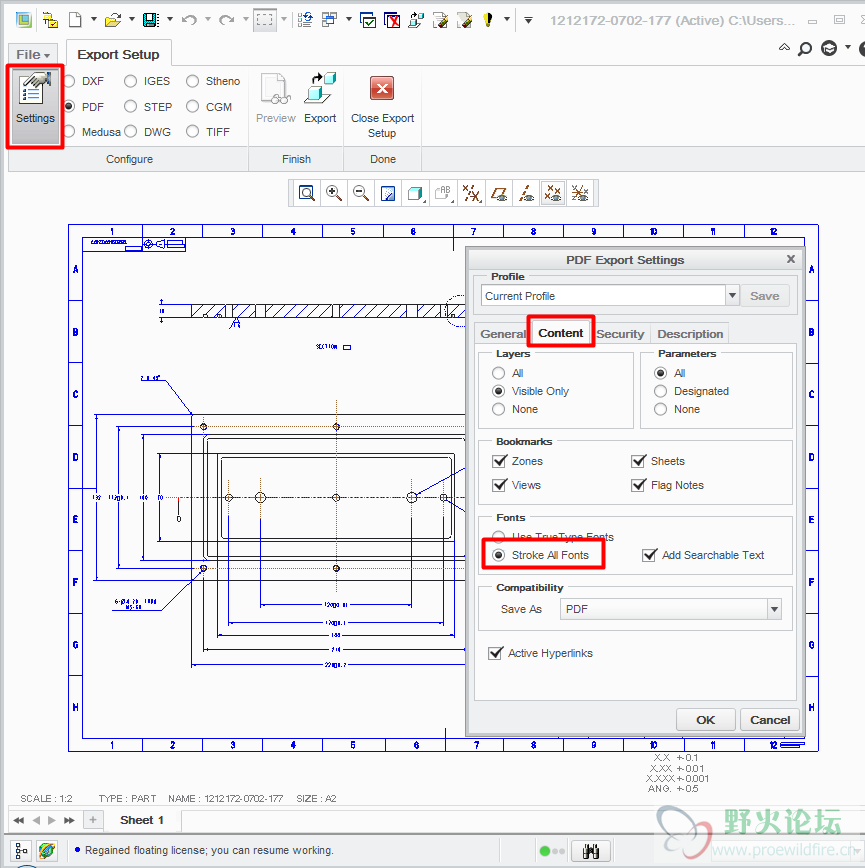Click the Zoom Out magnifier icon

click(x=361, y=193)
